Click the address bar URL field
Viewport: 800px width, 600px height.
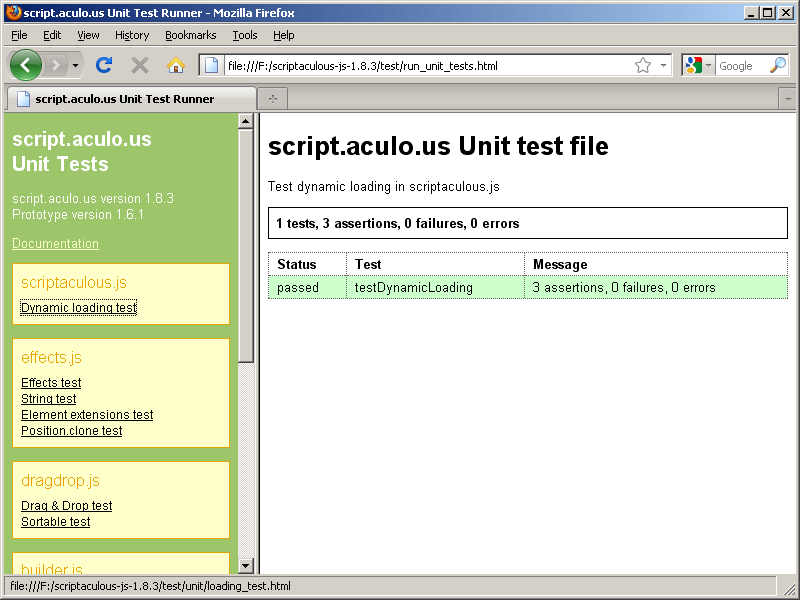pyautogui.click(x=428, y=66)
